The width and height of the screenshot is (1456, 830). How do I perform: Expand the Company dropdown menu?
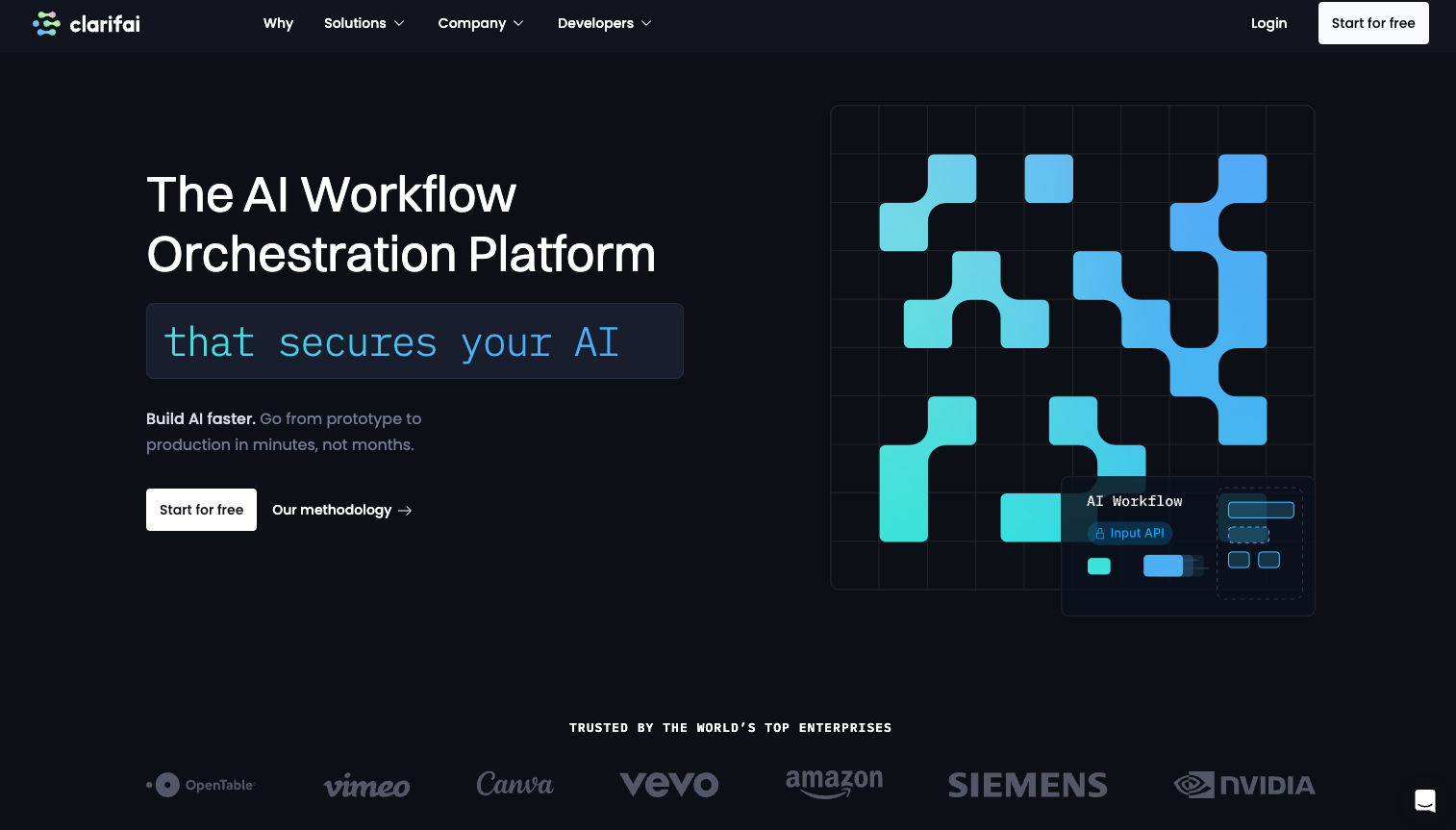click(x=480, y=23)
